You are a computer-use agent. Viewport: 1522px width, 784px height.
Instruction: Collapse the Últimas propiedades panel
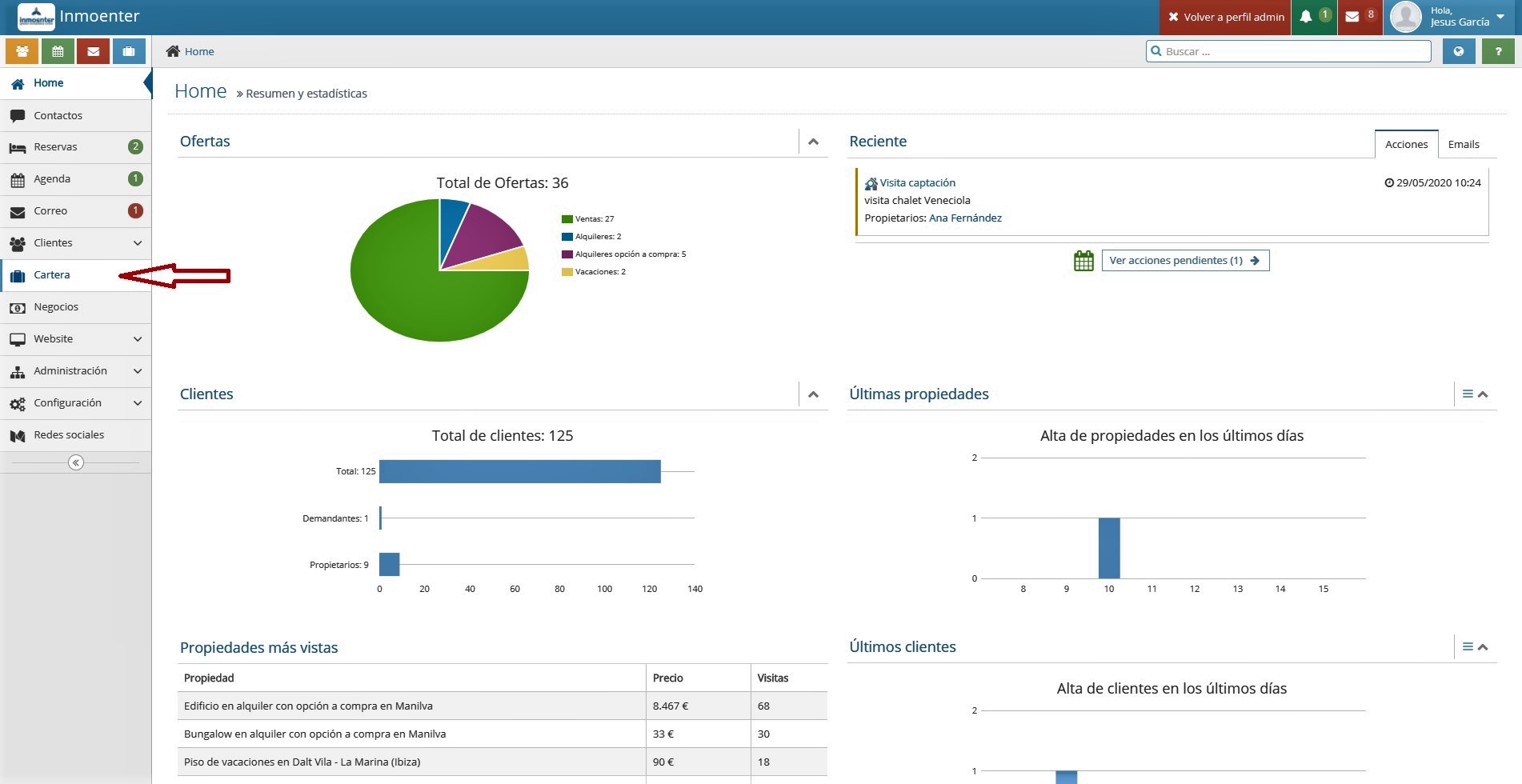coord(1483,394)
